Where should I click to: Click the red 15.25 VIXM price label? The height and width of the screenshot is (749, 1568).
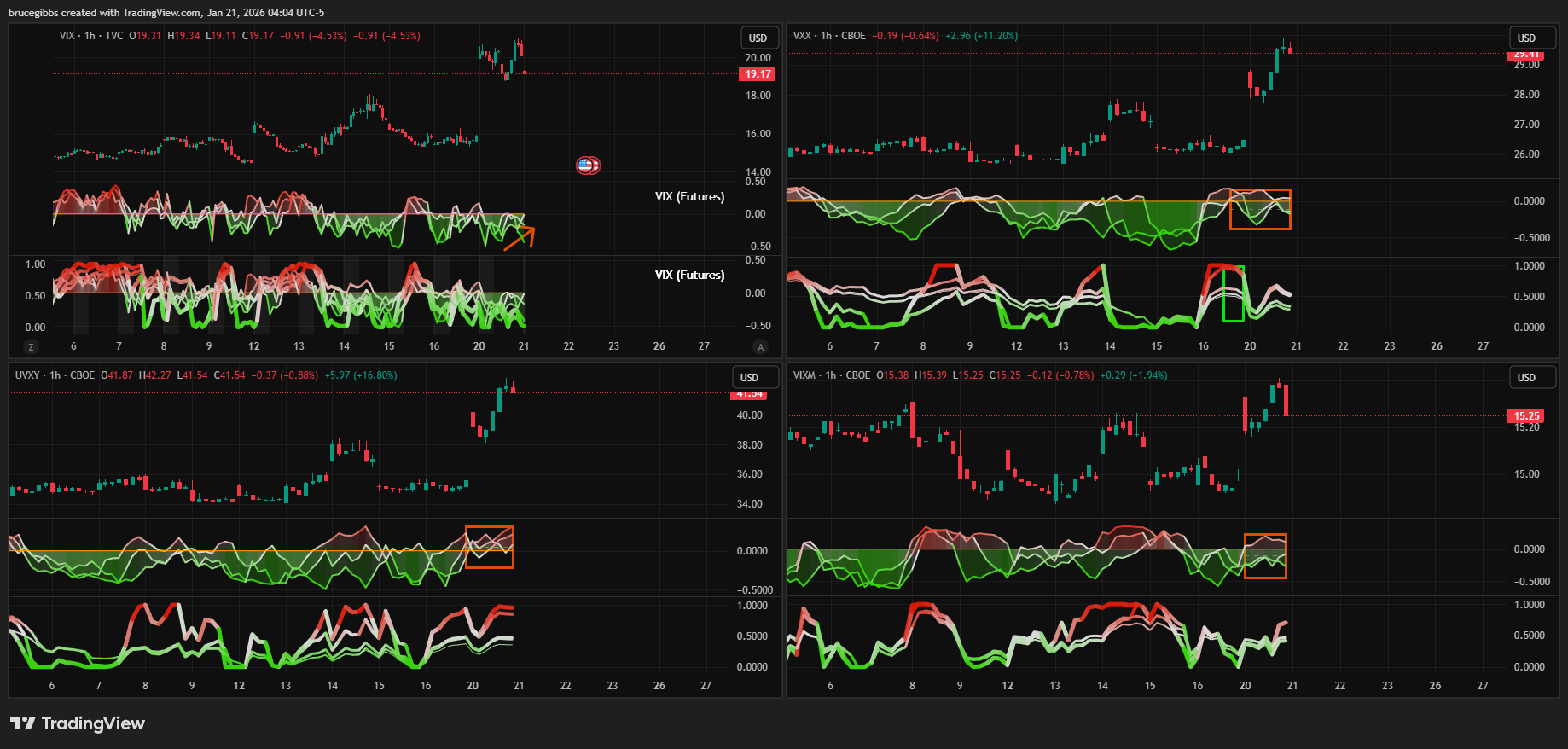click(1526, 416)
